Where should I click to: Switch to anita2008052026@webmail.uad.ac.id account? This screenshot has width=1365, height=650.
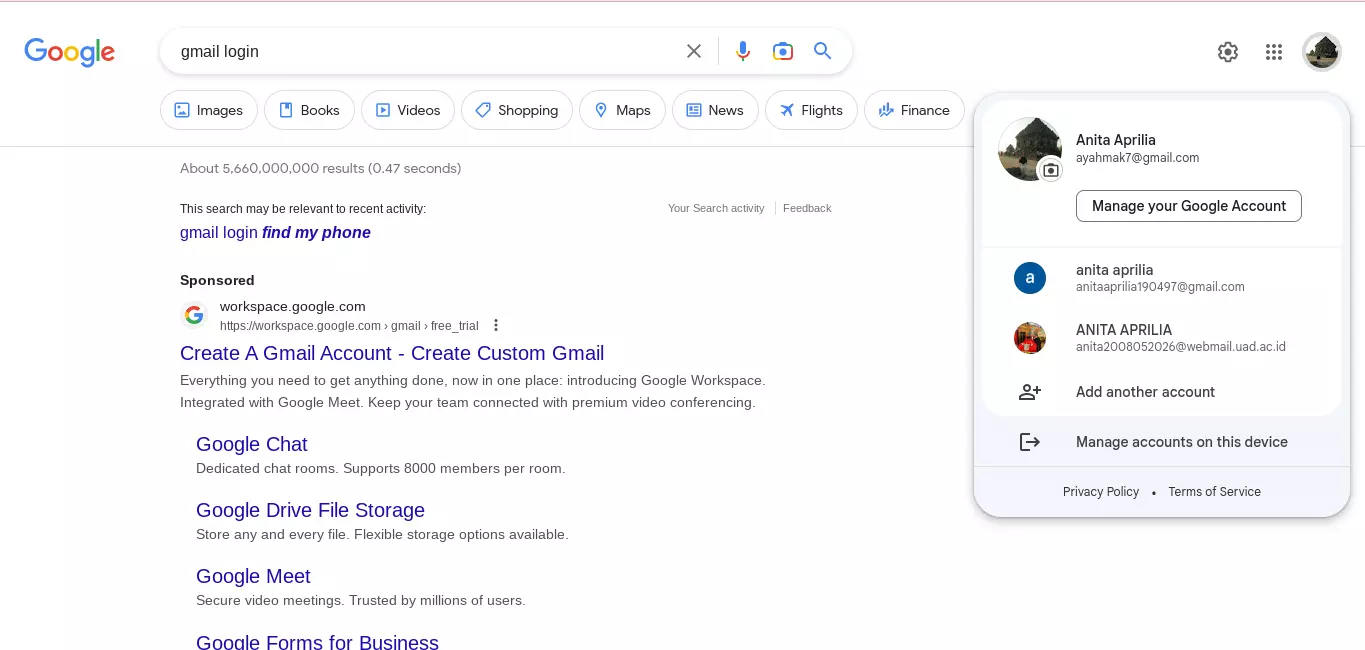point(1161,338)
